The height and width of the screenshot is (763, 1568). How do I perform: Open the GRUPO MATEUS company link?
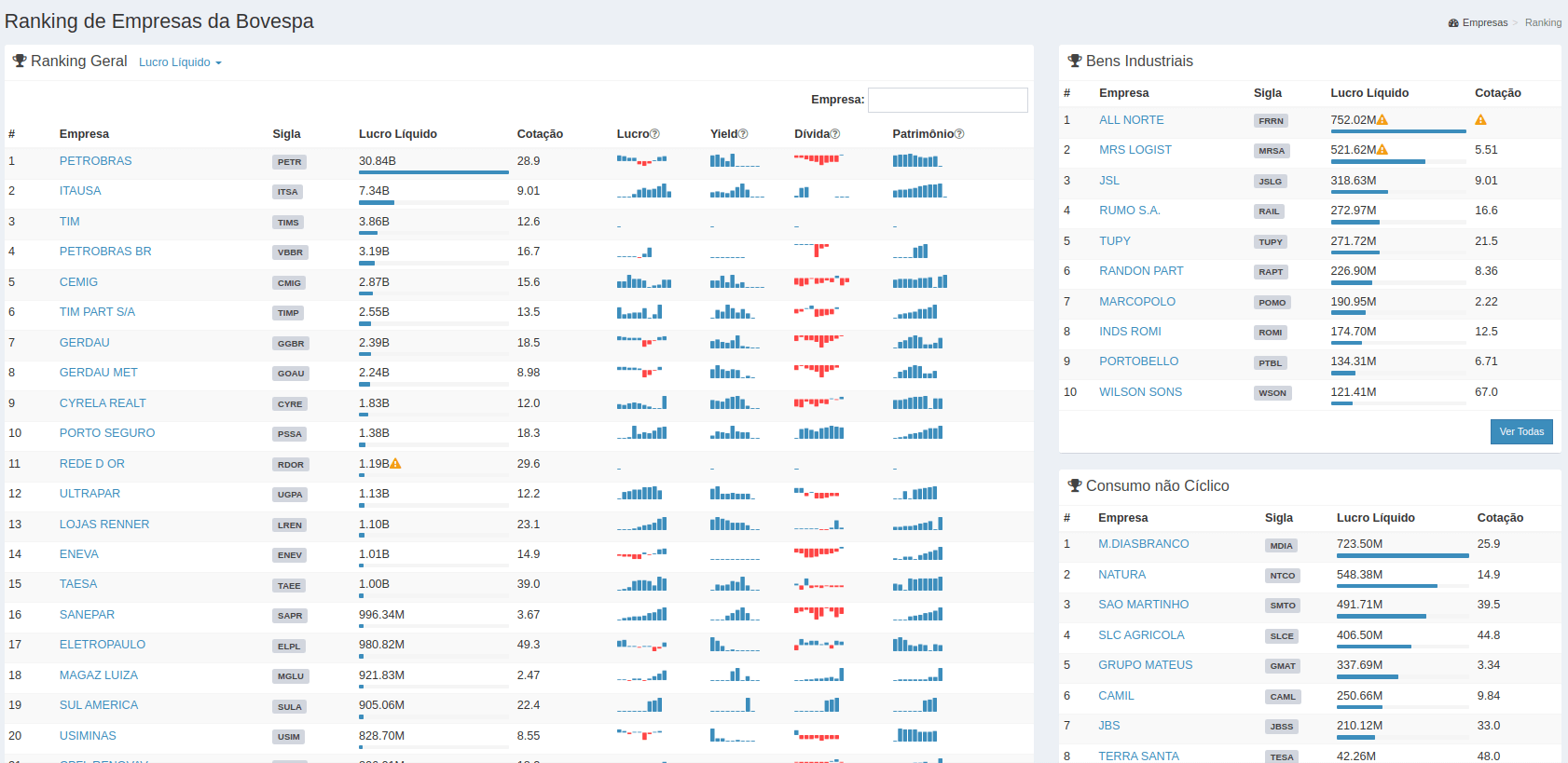[1145, 665]
